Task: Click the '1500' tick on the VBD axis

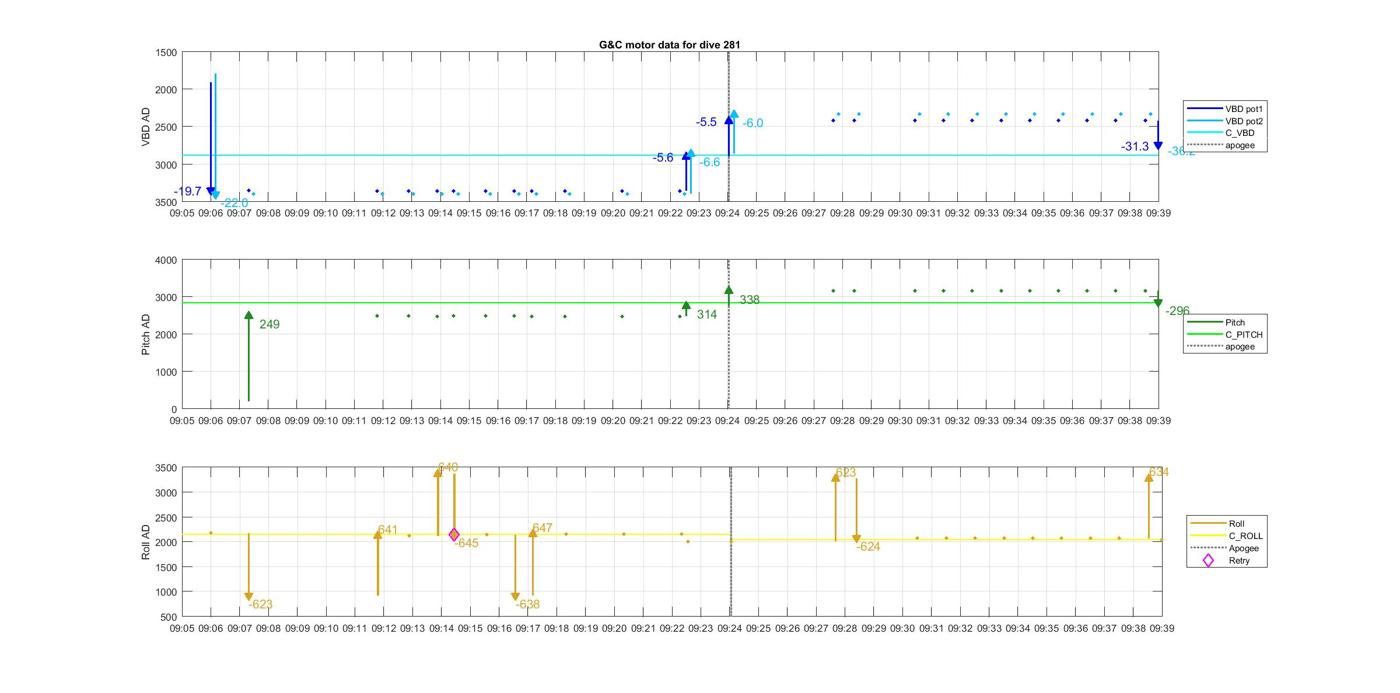Action: [166, 53]
